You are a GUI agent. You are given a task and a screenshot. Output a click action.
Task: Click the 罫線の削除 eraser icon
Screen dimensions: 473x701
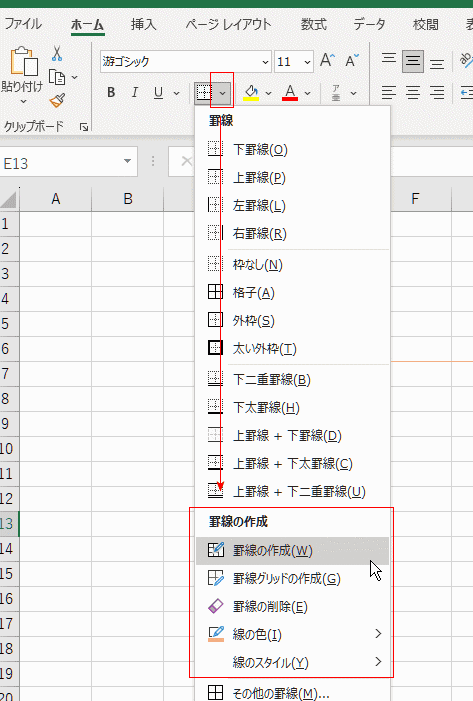[x=215, y=606]
